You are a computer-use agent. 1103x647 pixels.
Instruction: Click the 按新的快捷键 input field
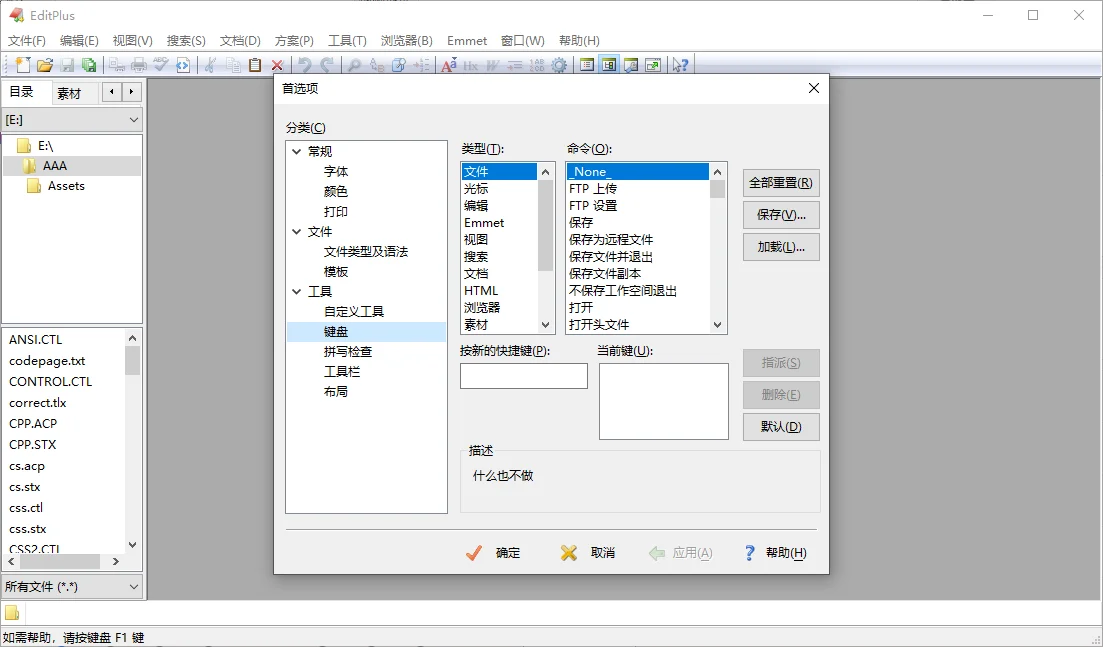click(x=523, y=376)
